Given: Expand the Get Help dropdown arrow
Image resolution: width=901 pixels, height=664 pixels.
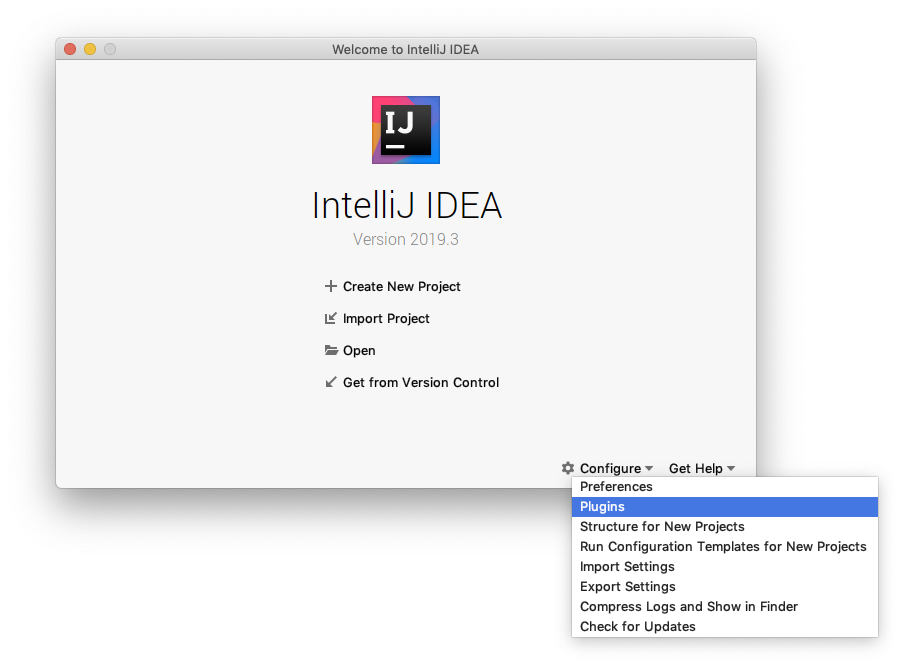Looking at the screenshot, I should click(731, 469).
